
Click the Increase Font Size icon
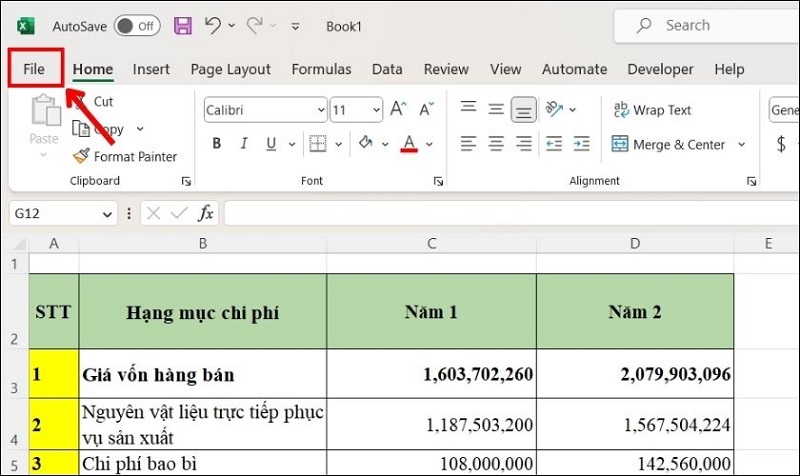tap(398, 109)
